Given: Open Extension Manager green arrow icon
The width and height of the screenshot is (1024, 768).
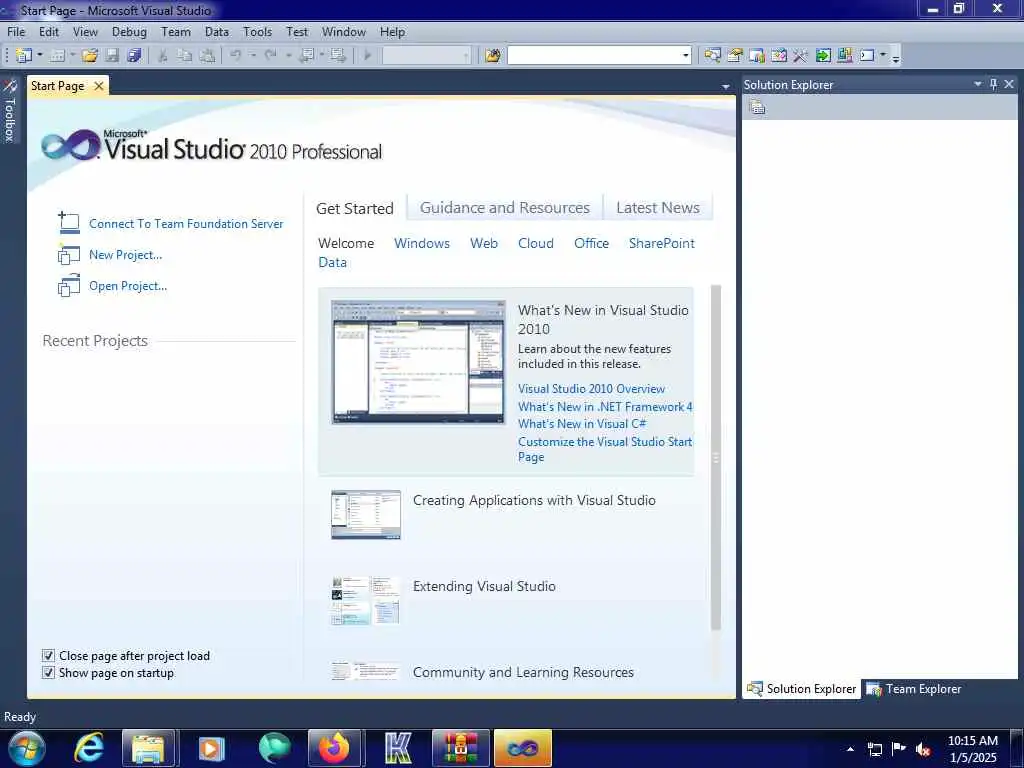Looking at the screenshot, I should (x=823, y=56).
